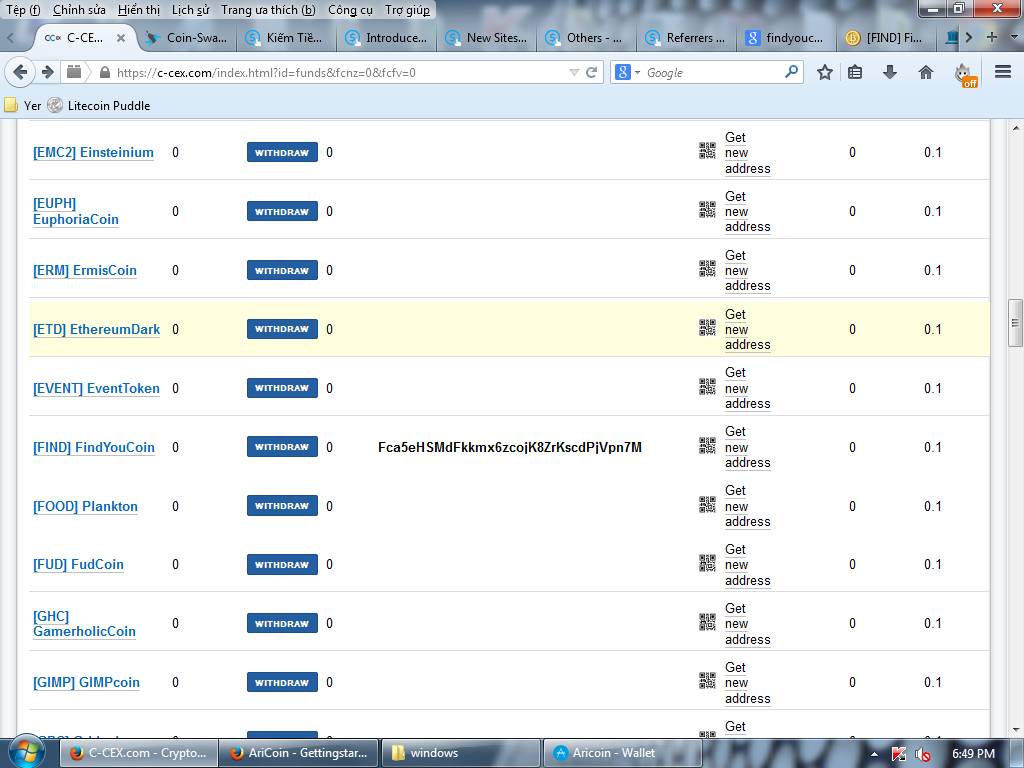Open the EventToken QR code icon
This screenshot has width=1024, height=768.
coord(707,387)
